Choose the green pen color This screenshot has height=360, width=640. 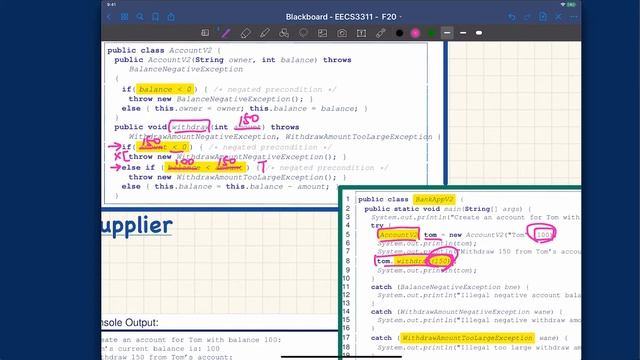(x=431, y=33)
